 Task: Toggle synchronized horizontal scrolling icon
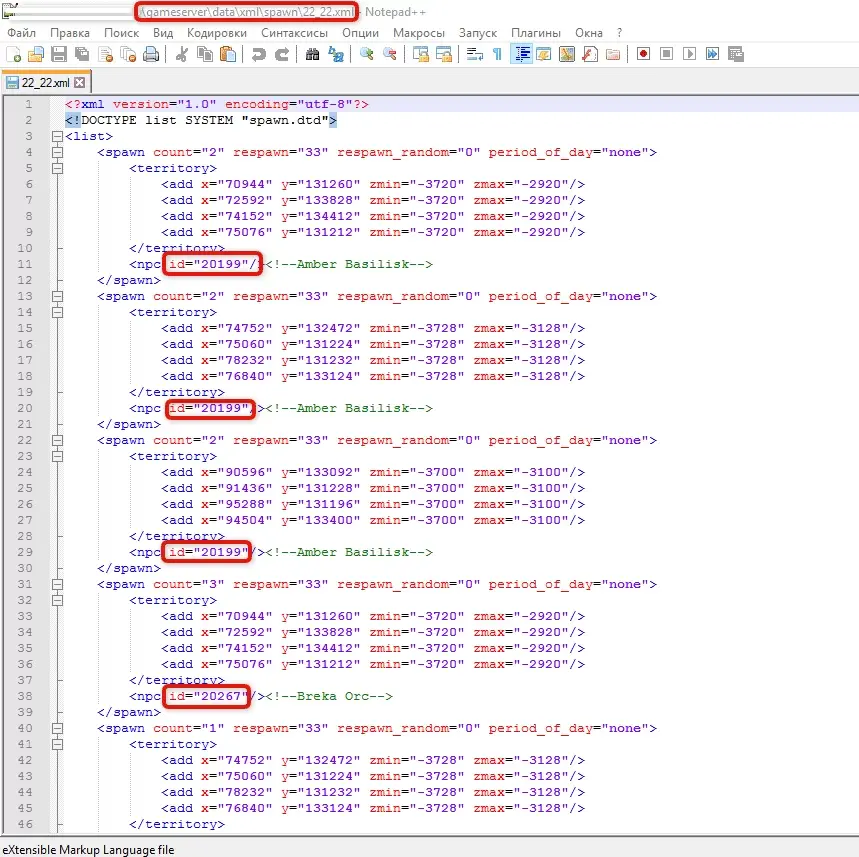click(x=444, y=54)
